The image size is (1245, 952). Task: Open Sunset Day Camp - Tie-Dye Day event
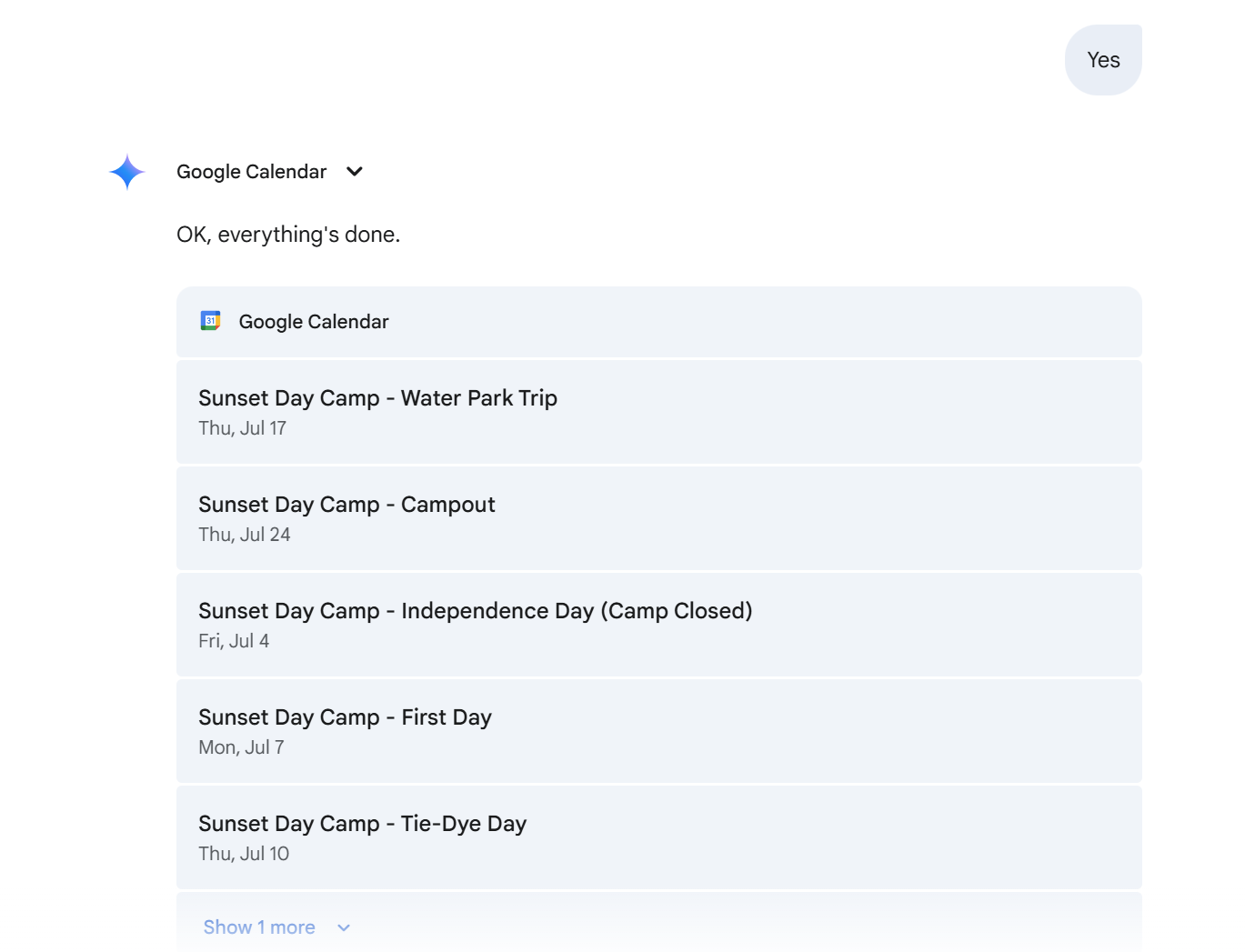pyautogui.click(x=658, y=837)
